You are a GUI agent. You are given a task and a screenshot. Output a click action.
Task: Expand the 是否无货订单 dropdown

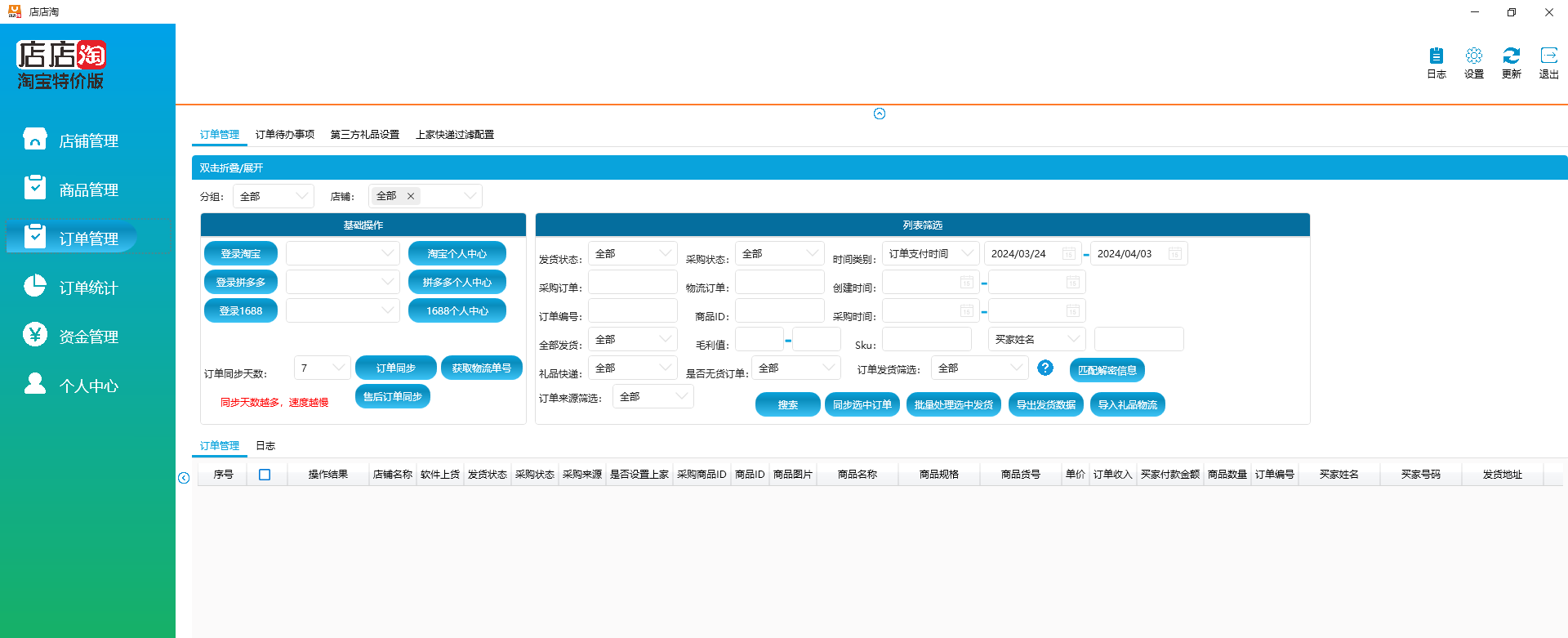pos(796,368)
